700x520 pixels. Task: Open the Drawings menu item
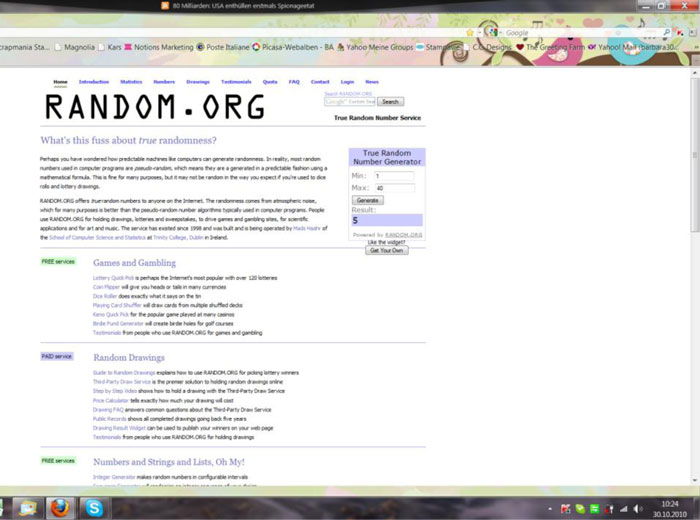coord(198,82)
